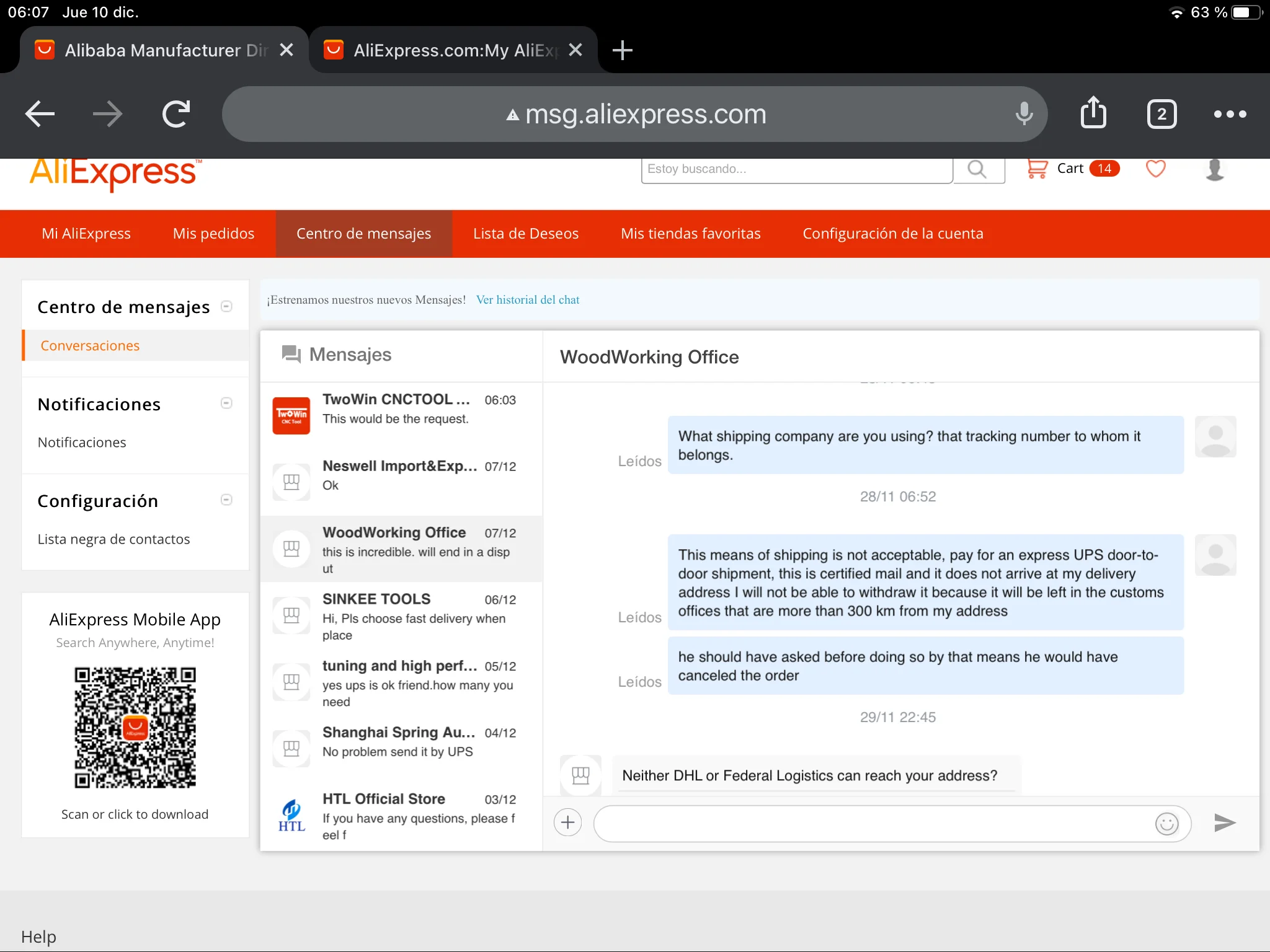Open the shopping cart icon
1270x952 pixels.
click(x=1037, y=169)
